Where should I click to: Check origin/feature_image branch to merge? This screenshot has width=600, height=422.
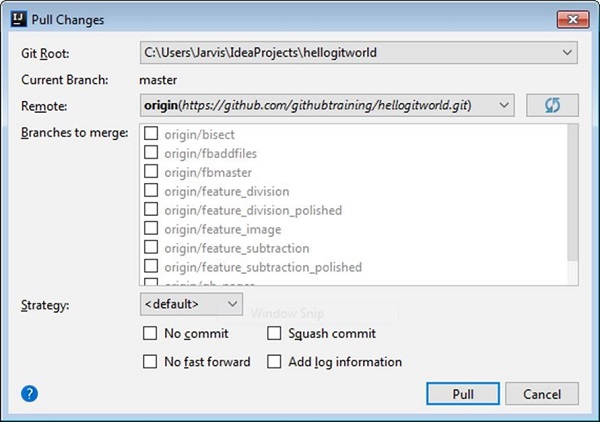pyautogui.click(x=152, y=229)
